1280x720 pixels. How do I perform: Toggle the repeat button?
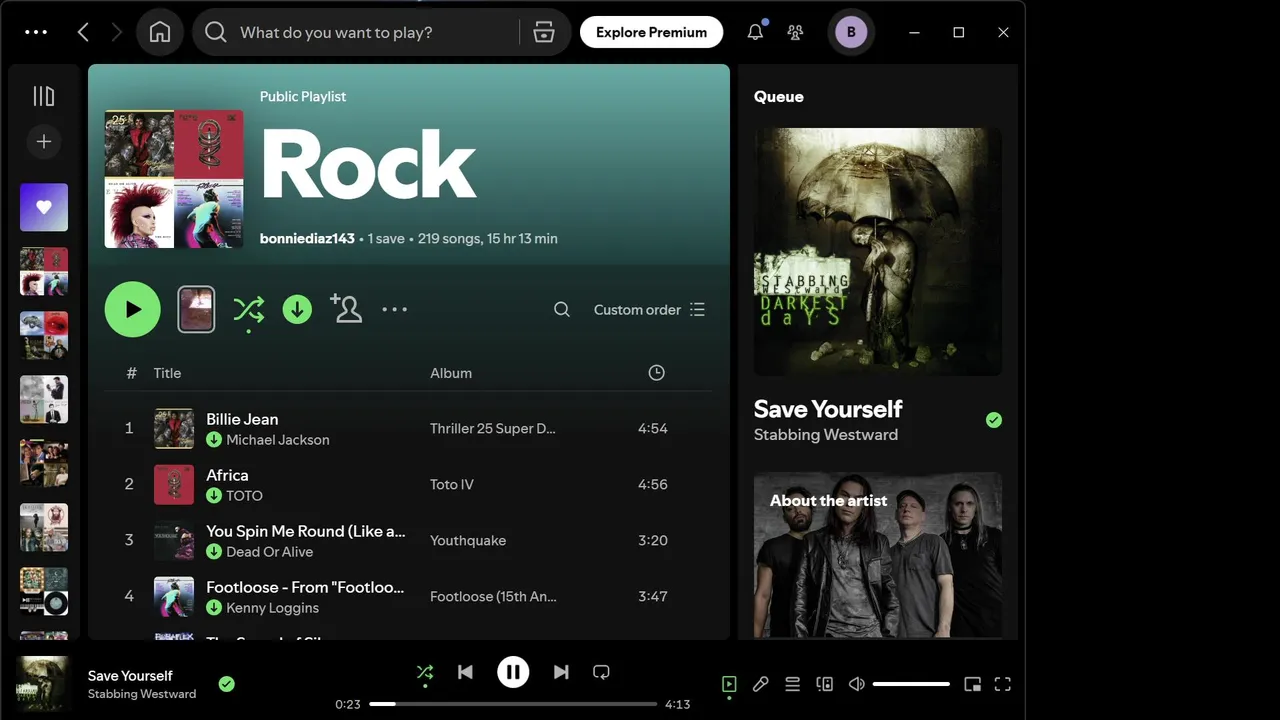tap(601, 672)
